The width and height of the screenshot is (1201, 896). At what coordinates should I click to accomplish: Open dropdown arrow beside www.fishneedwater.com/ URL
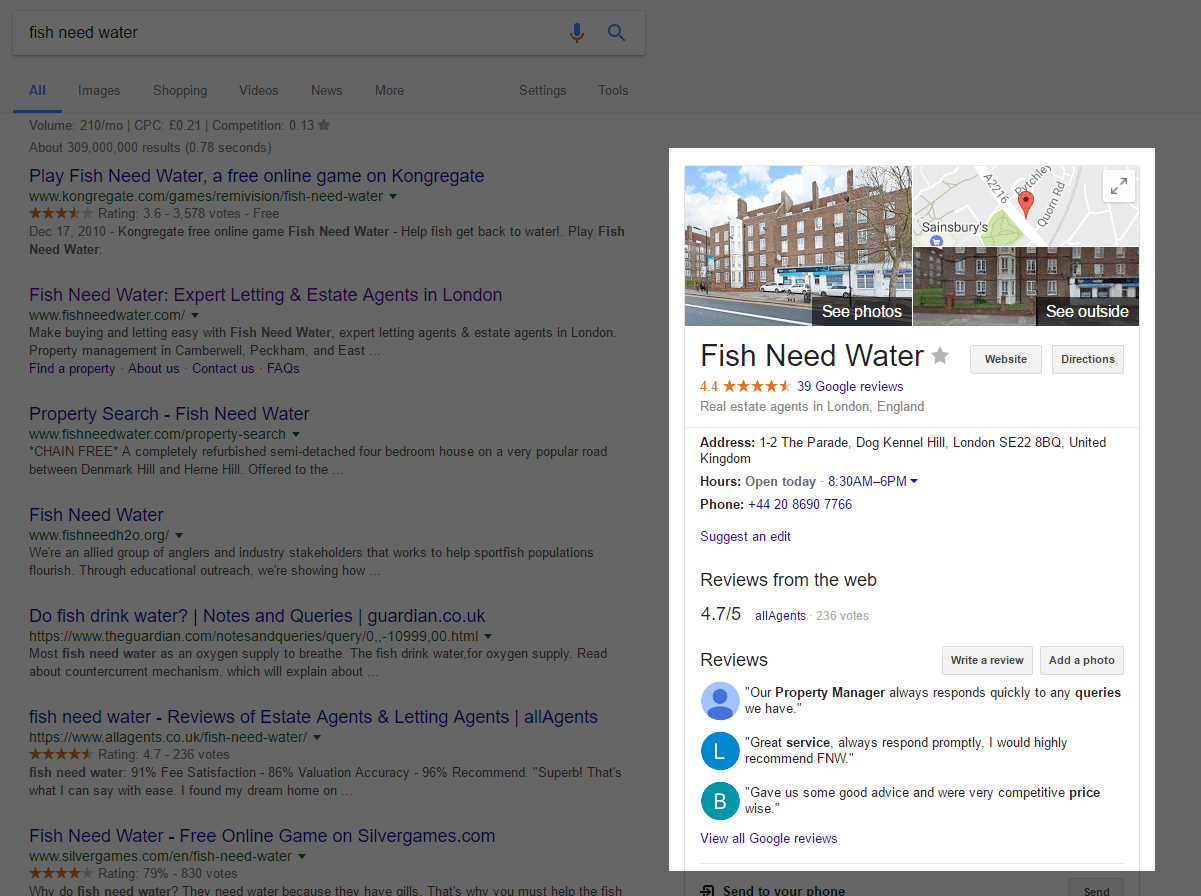[195, 316]
